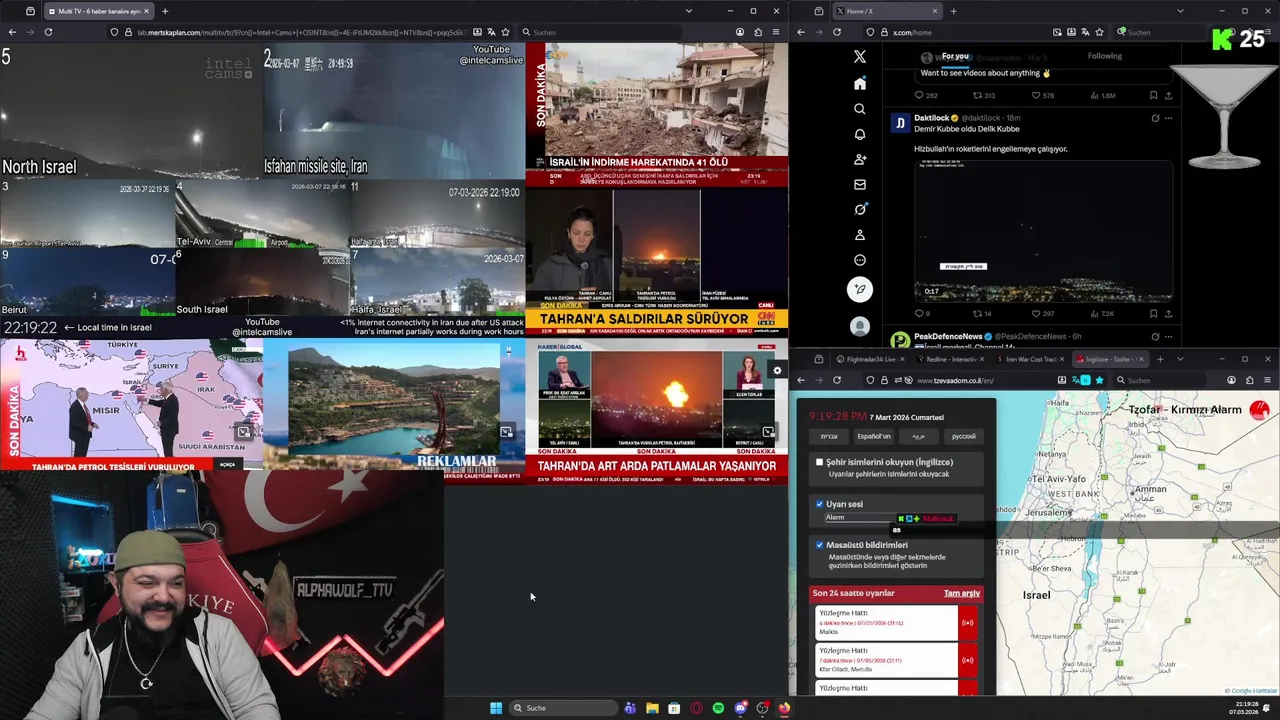The image size is (1280, 720).
Task: Check the Şehir isimlerini okuyun checkbox
Action: click(820, 462)
